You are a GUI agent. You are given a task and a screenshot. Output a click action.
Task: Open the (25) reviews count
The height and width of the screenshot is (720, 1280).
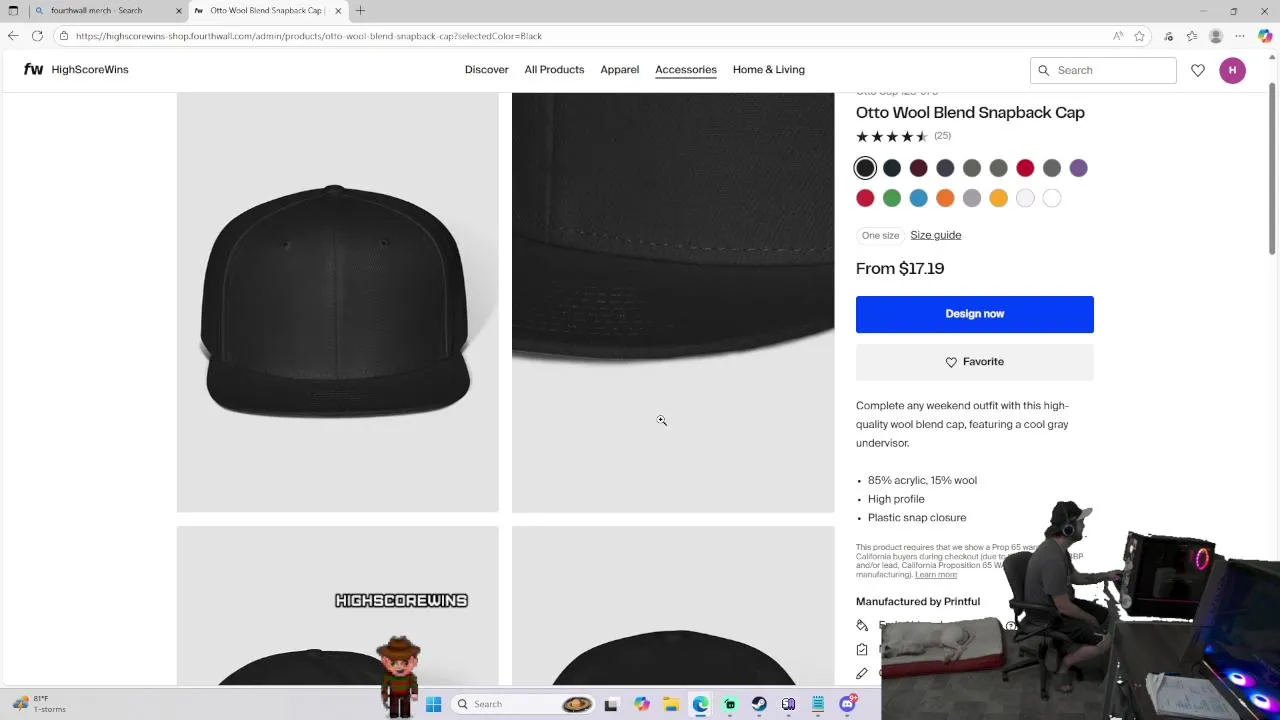[x=942, y=136]
